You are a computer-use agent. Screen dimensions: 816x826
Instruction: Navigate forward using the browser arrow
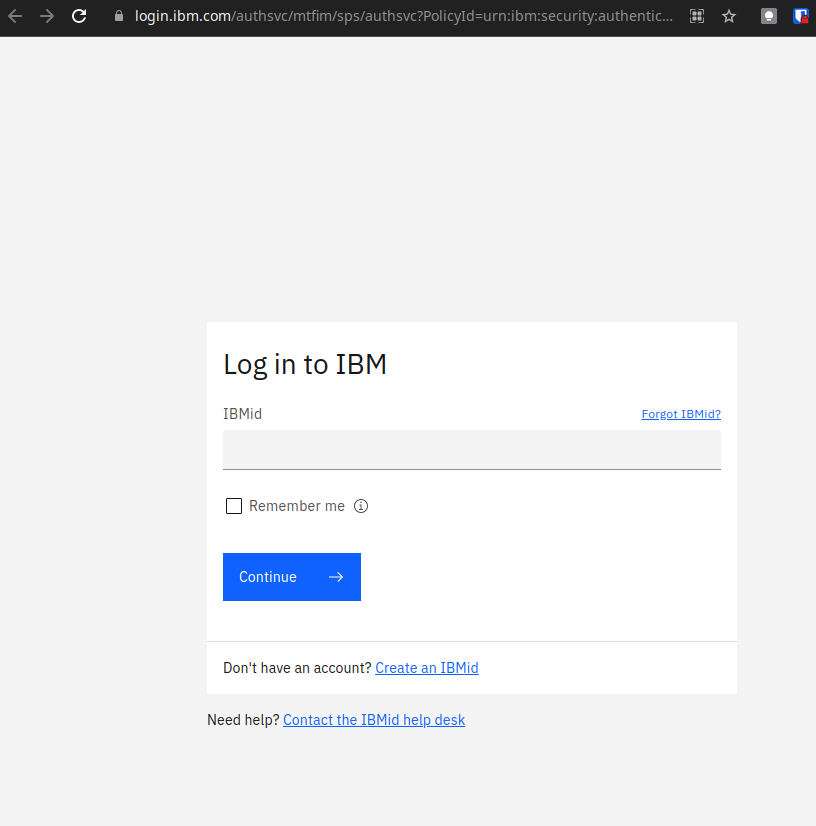coord(46,15)
